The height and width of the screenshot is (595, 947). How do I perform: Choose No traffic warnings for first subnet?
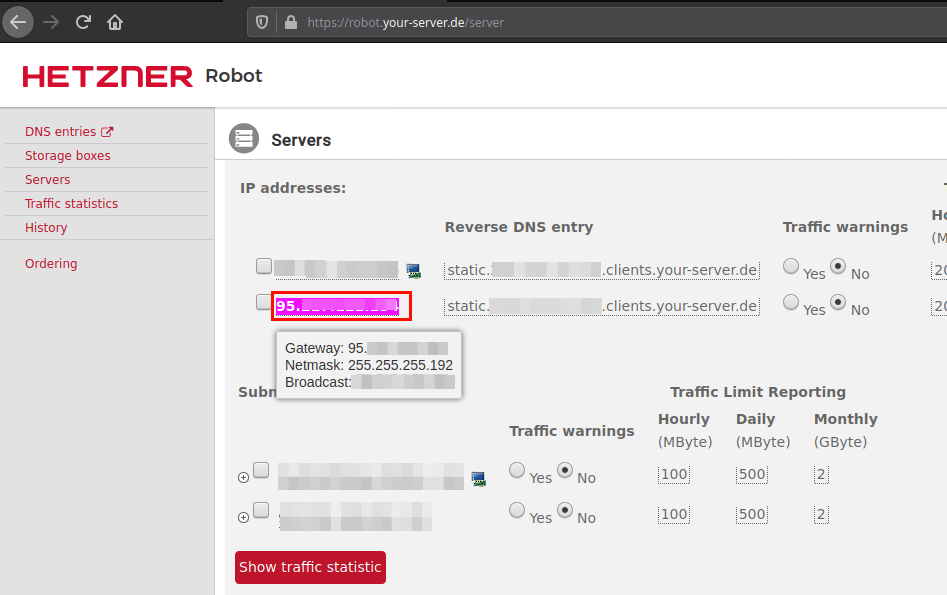[565, 470]
